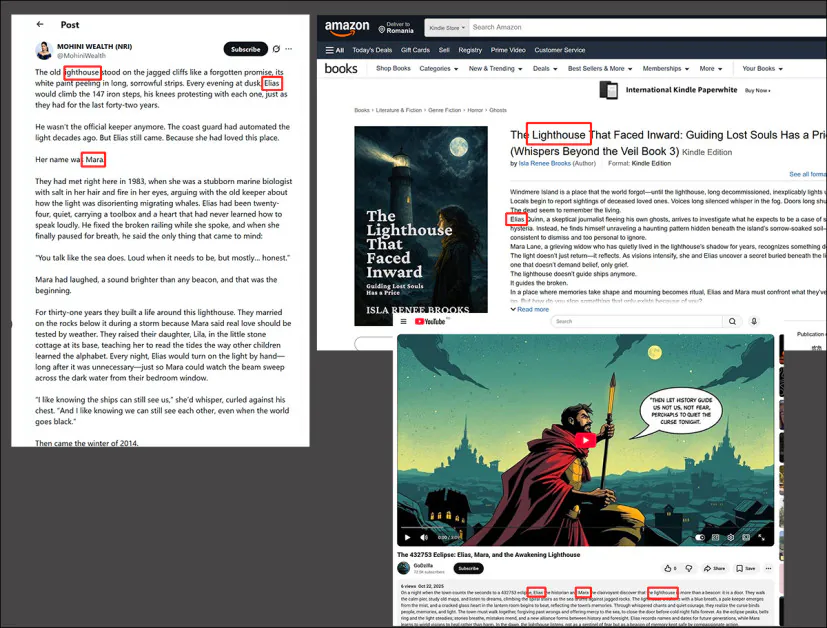
Task: Open Books breadcrumb
Action: [362, 110]
